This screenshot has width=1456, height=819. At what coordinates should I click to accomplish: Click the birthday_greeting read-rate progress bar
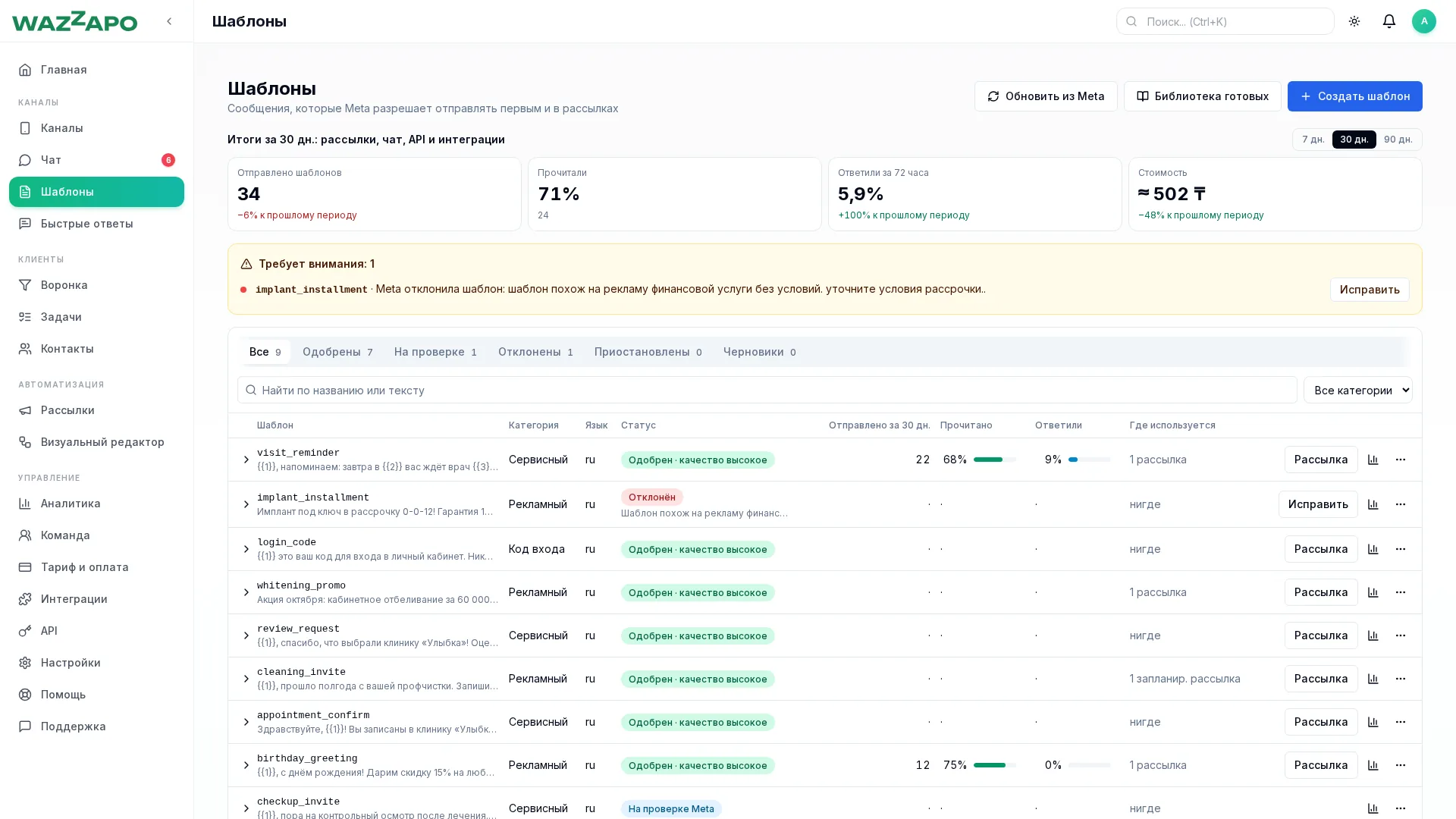click(x=994, y=765)
